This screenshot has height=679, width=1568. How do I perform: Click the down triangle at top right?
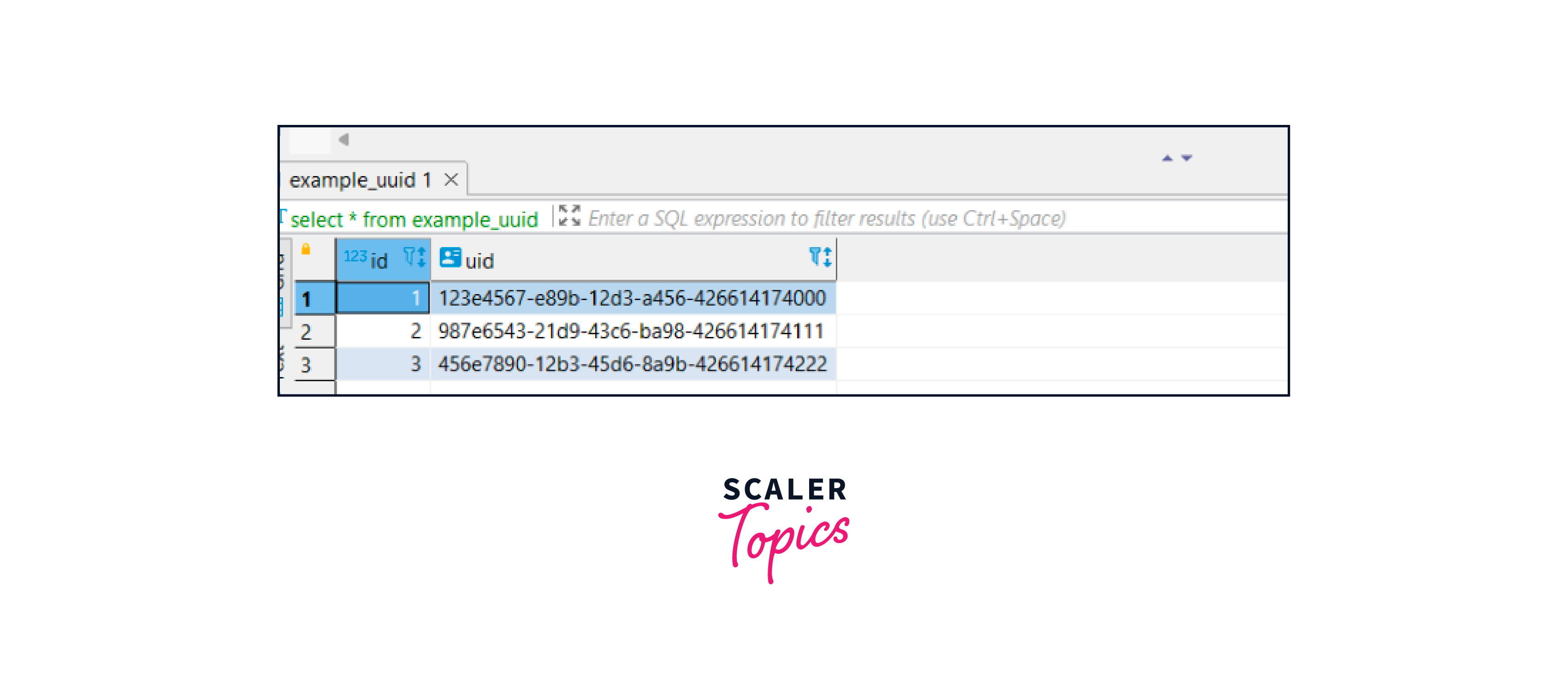pyautogui.click(x=1186, y=158)
